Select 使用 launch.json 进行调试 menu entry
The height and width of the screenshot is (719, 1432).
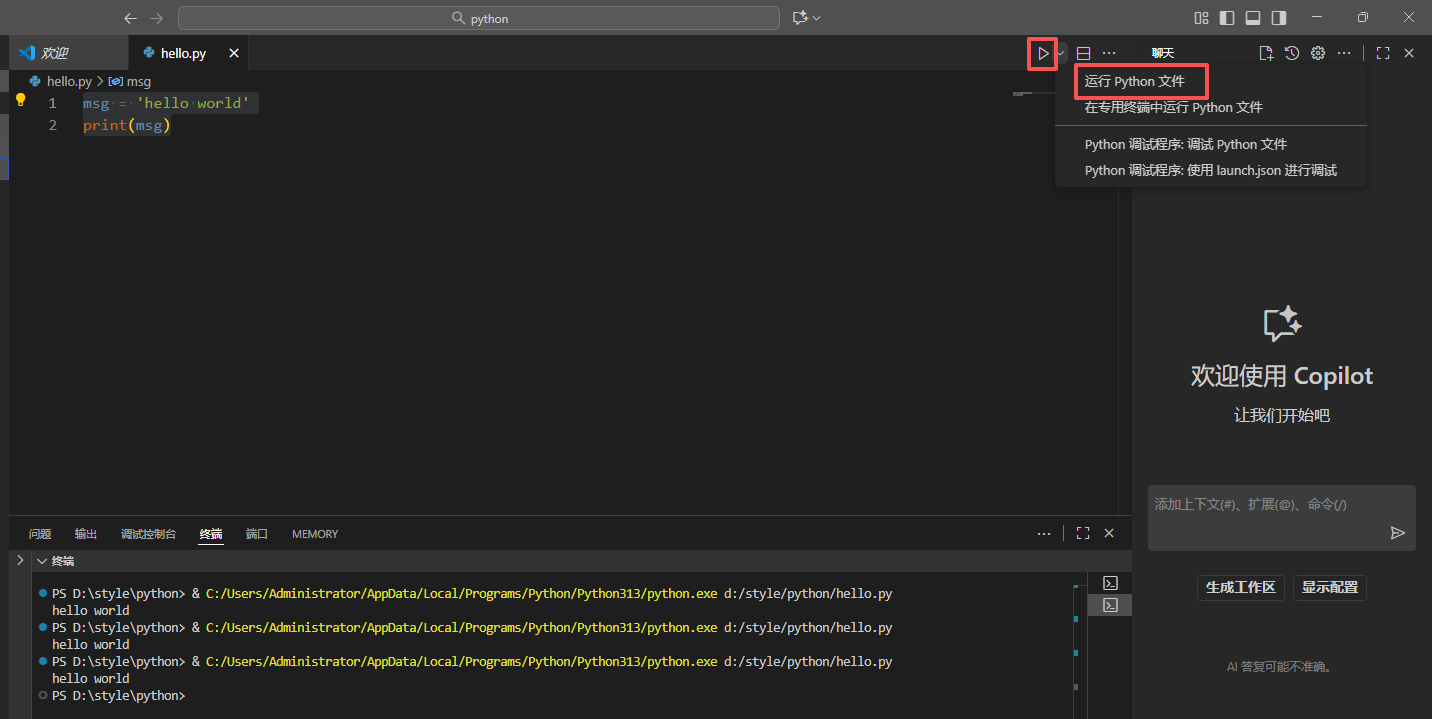[1211, 170]
